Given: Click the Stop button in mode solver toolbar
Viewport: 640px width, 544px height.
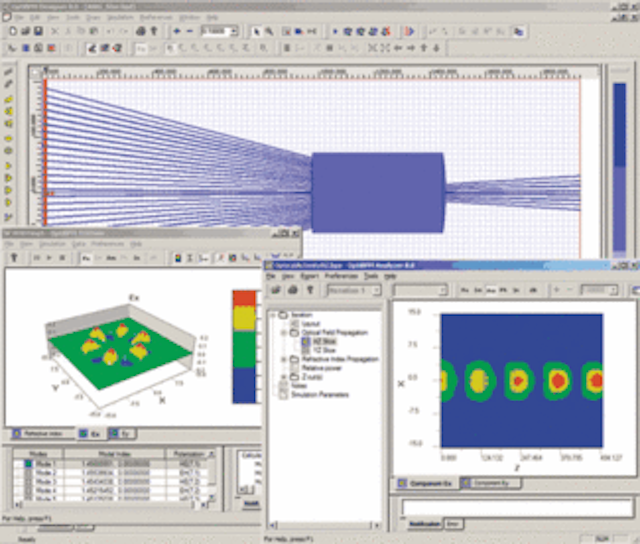Looking at the screenshot, I should coord(62,258).
